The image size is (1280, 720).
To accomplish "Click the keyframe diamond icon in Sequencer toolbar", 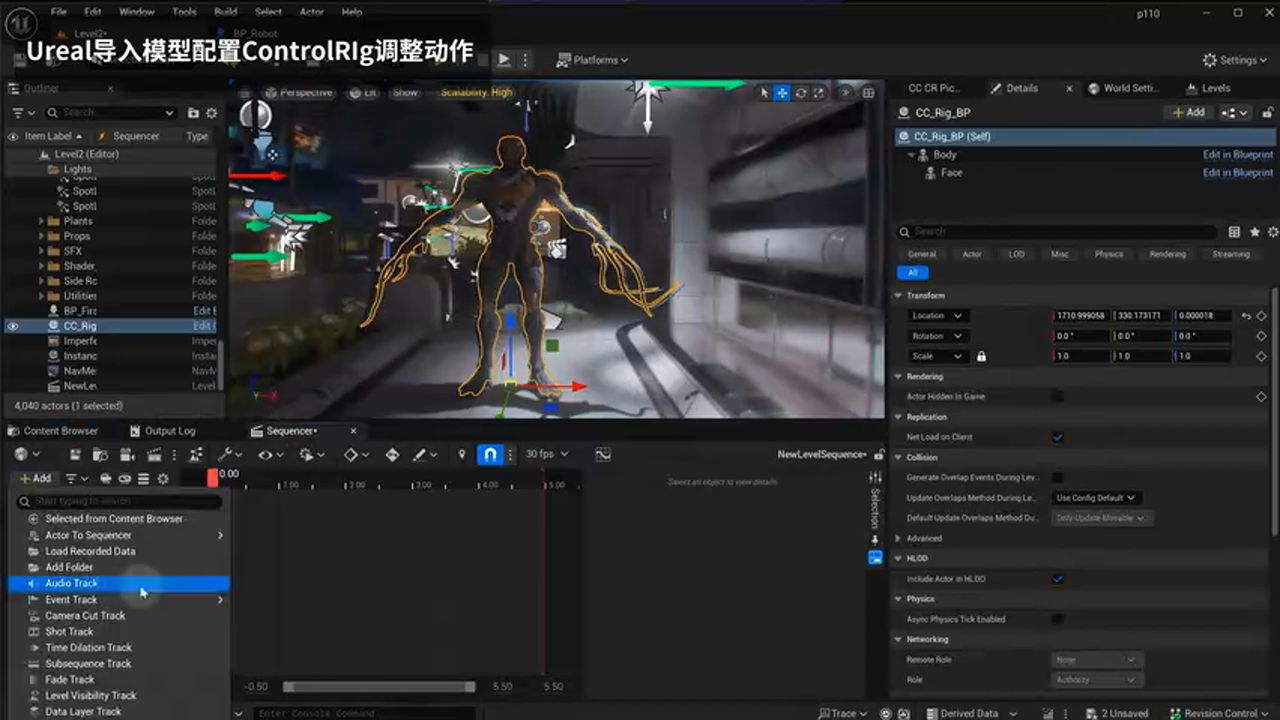I will click(x=351, y=453).
